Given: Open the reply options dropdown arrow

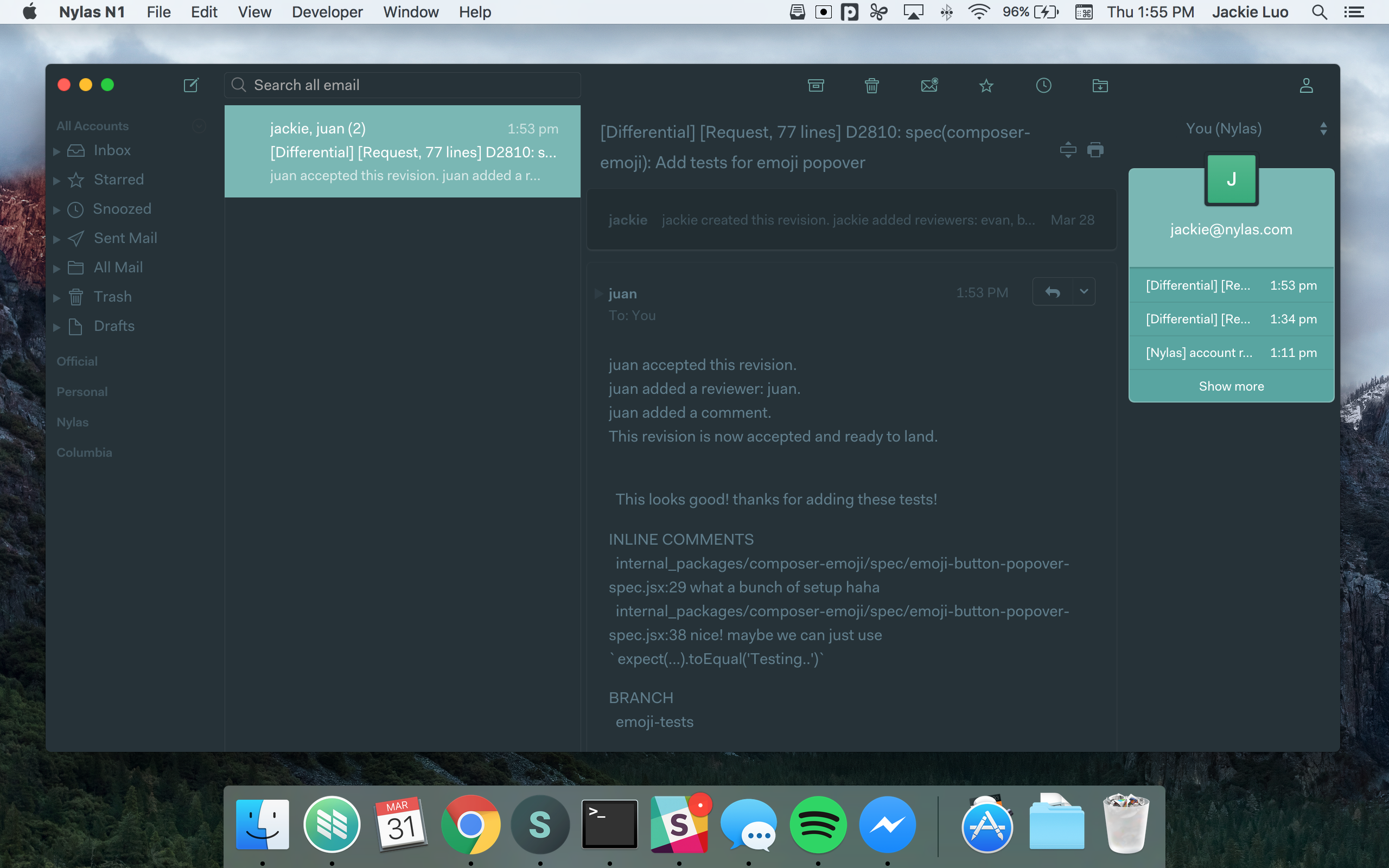Looking at the screenshot, I should click(1084, 292).
